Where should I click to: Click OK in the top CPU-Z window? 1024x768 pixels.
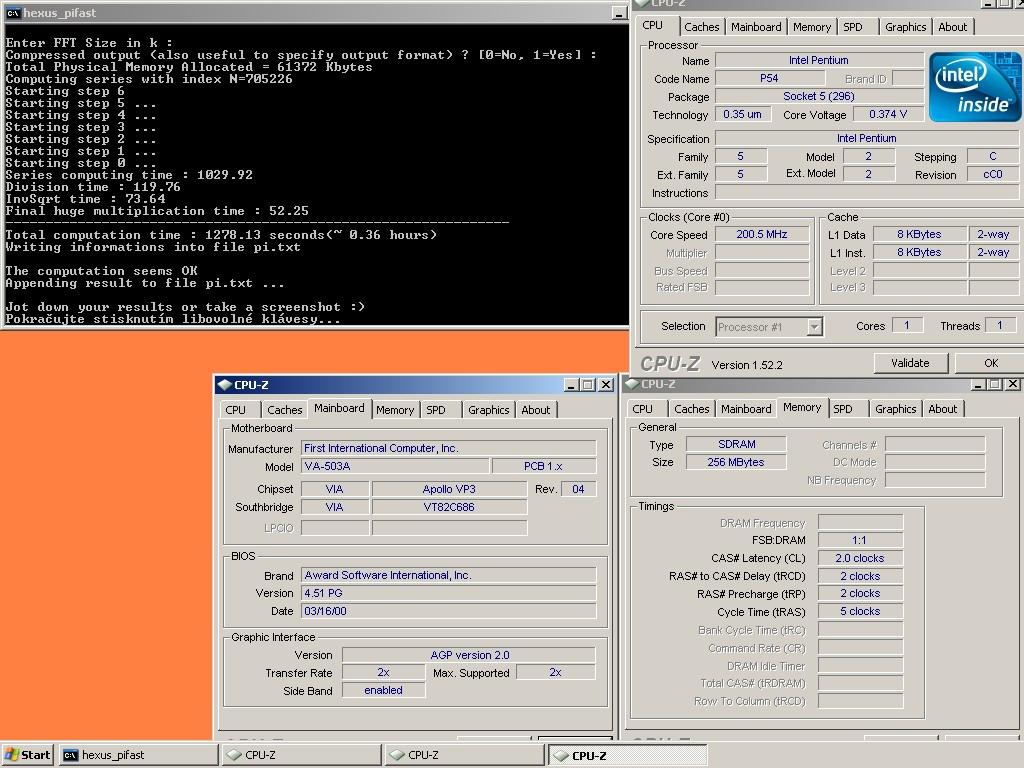click(x=989, y=363)
